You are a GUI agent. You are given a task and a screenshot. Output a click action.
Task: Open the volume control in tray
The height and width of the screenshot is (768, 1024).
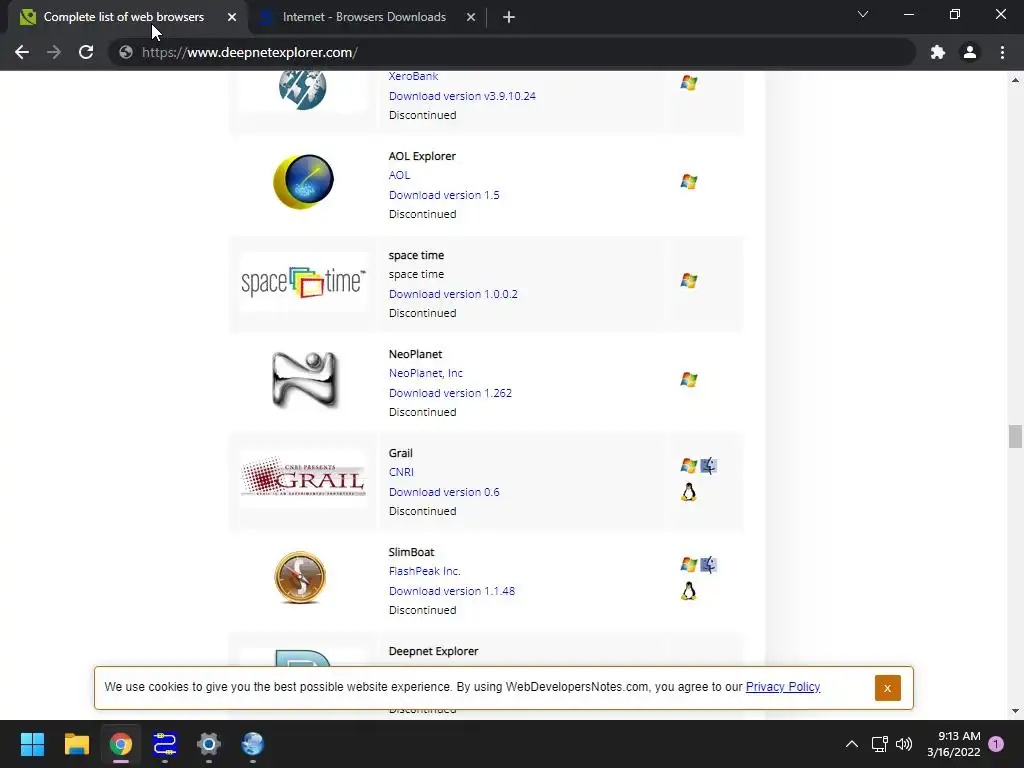click(904, 744)
